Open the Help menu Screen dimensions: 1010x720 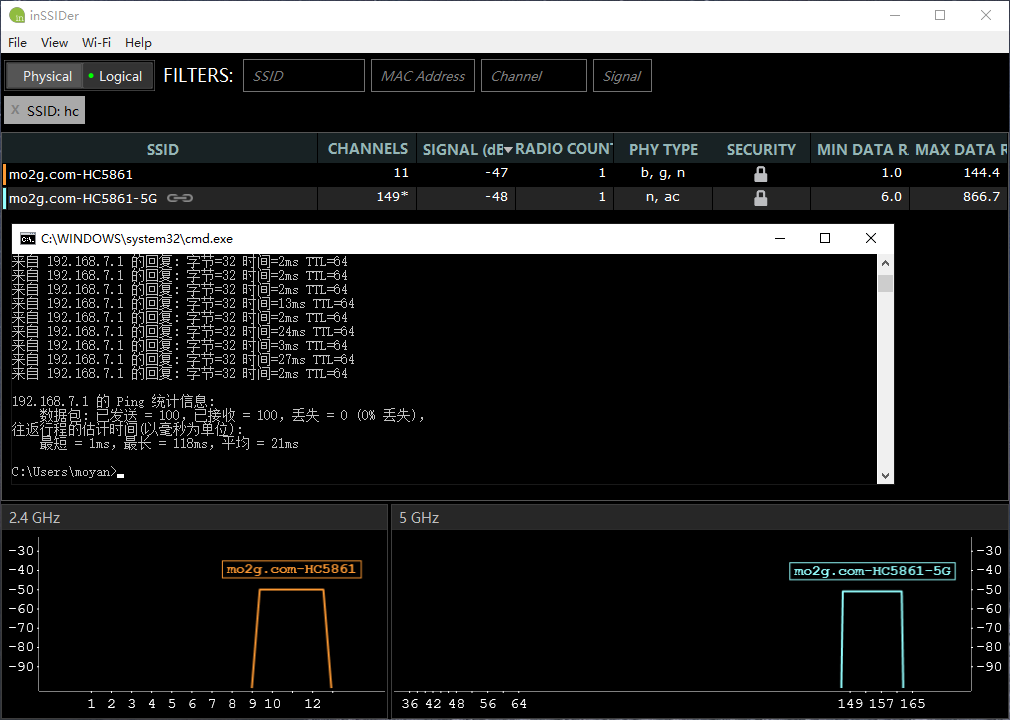(138, 43)
